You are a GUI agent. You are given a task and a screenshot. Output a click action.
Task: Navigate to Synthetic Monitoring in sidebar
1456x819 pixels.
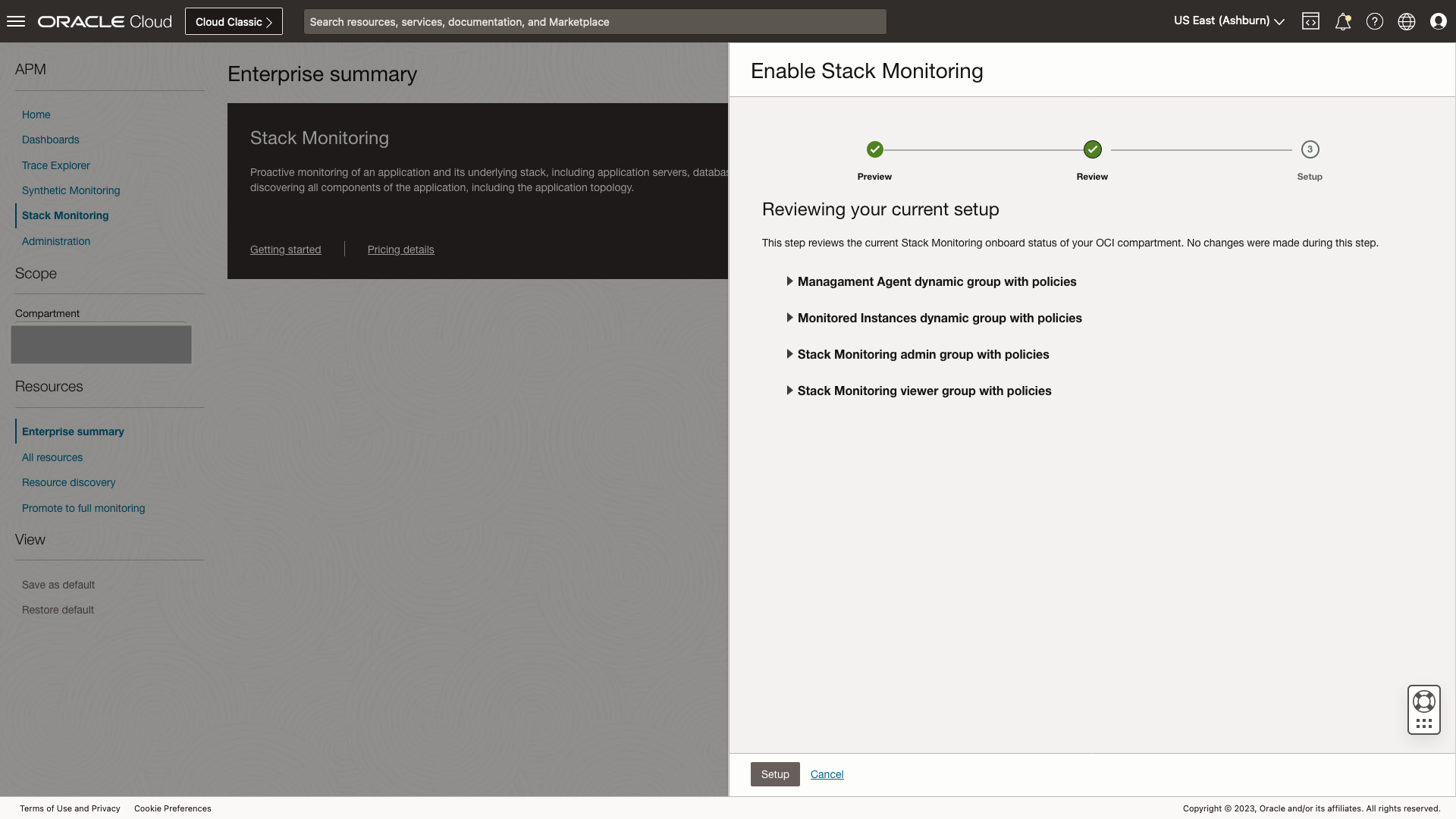pyautogui.click(x=71, y=190)
